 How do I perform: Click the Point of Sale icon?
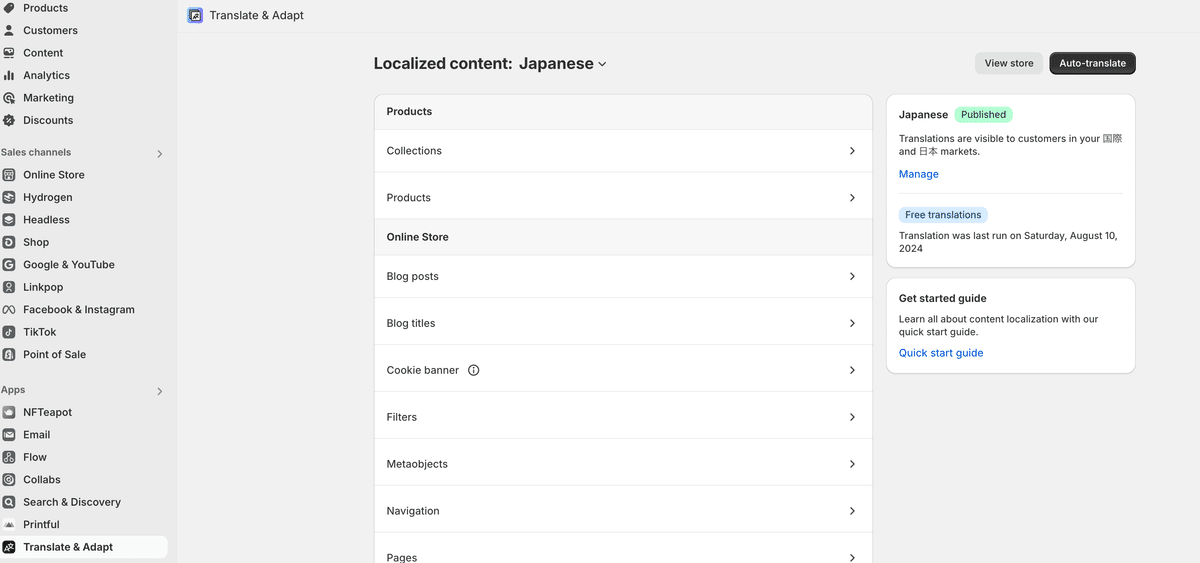pyautogui.click(x=9, y=355)
